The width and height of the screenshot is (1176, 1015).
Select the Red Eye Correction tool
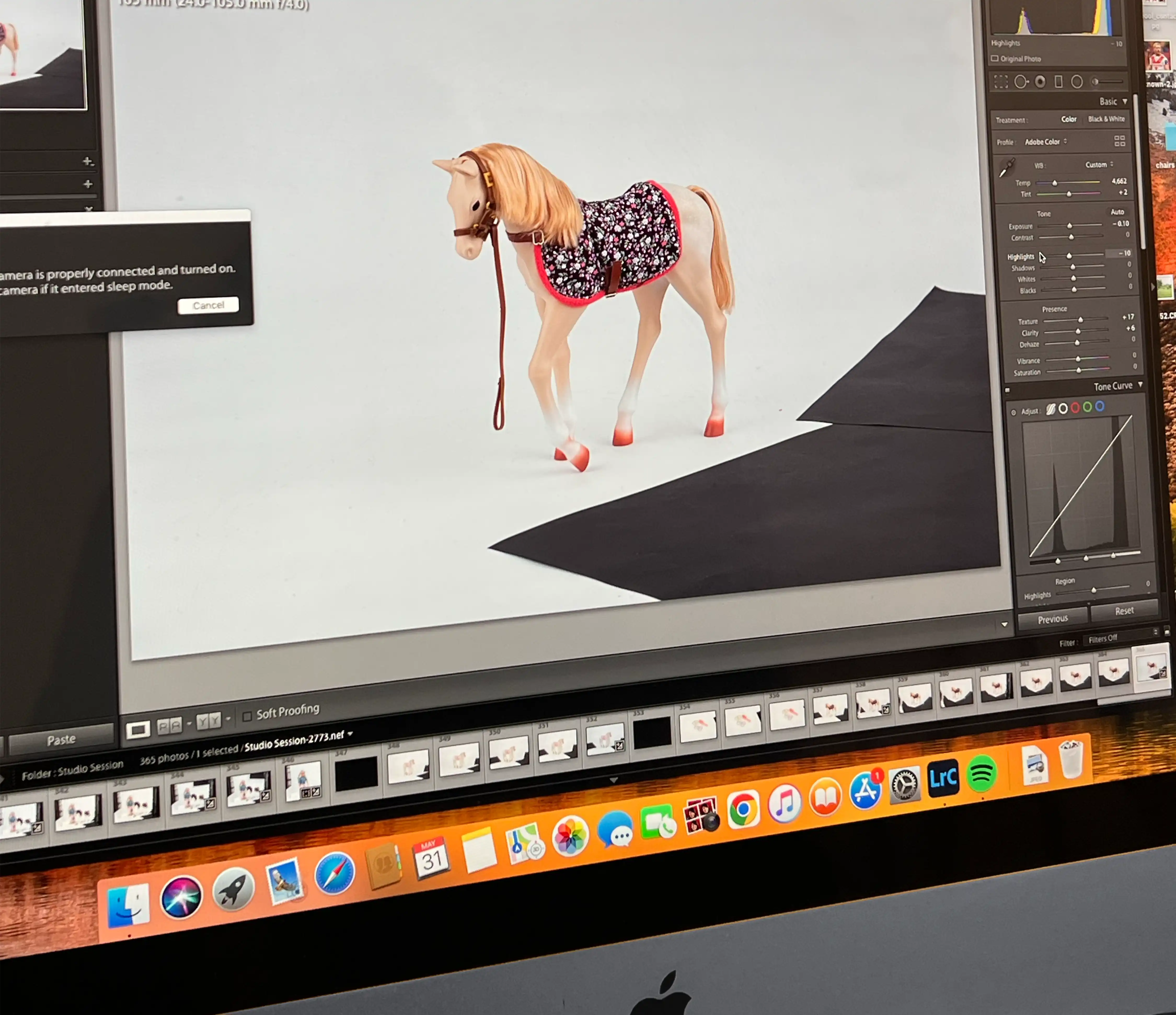pos(1040,82)
